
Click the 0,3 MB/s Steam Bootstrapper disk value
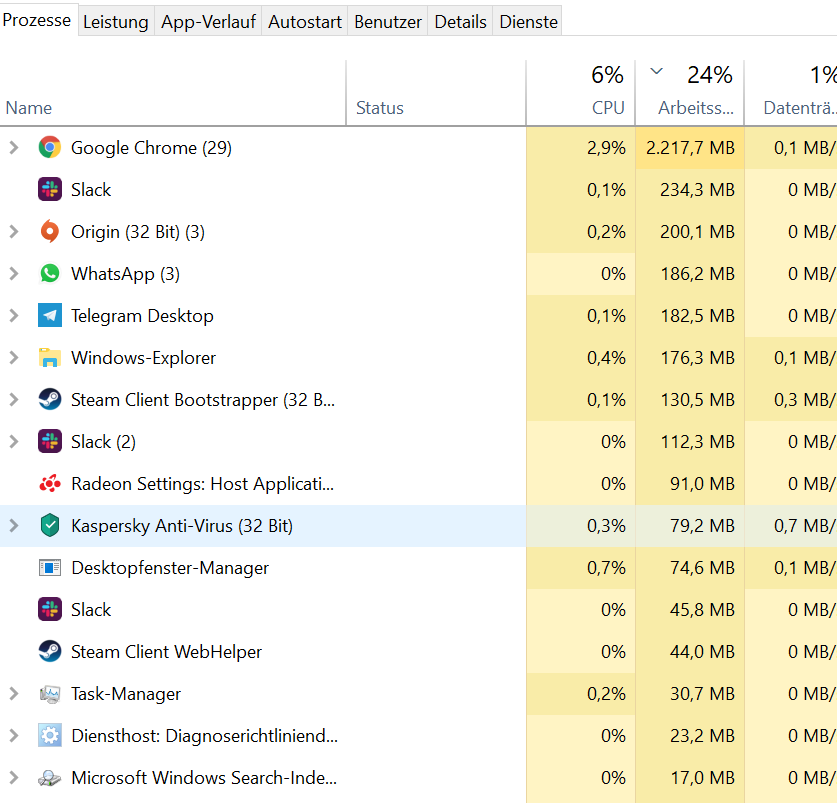coord(805,399)
